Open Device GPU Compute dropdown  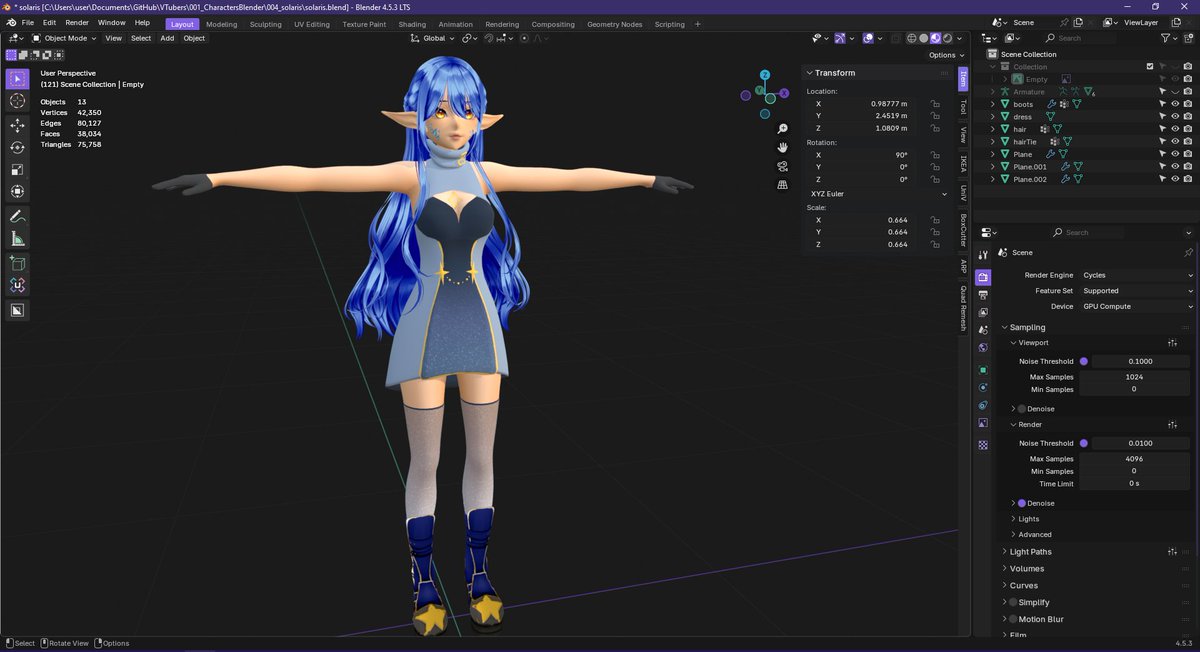[x=1137, y=307]
